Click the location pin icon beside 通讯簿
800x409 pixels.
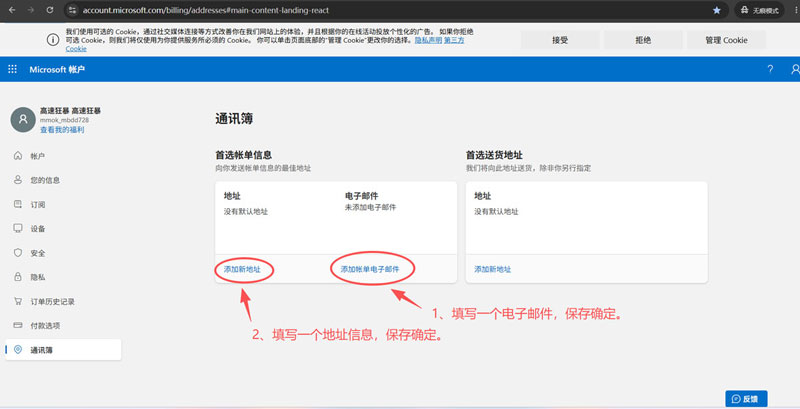click(18, 349)
